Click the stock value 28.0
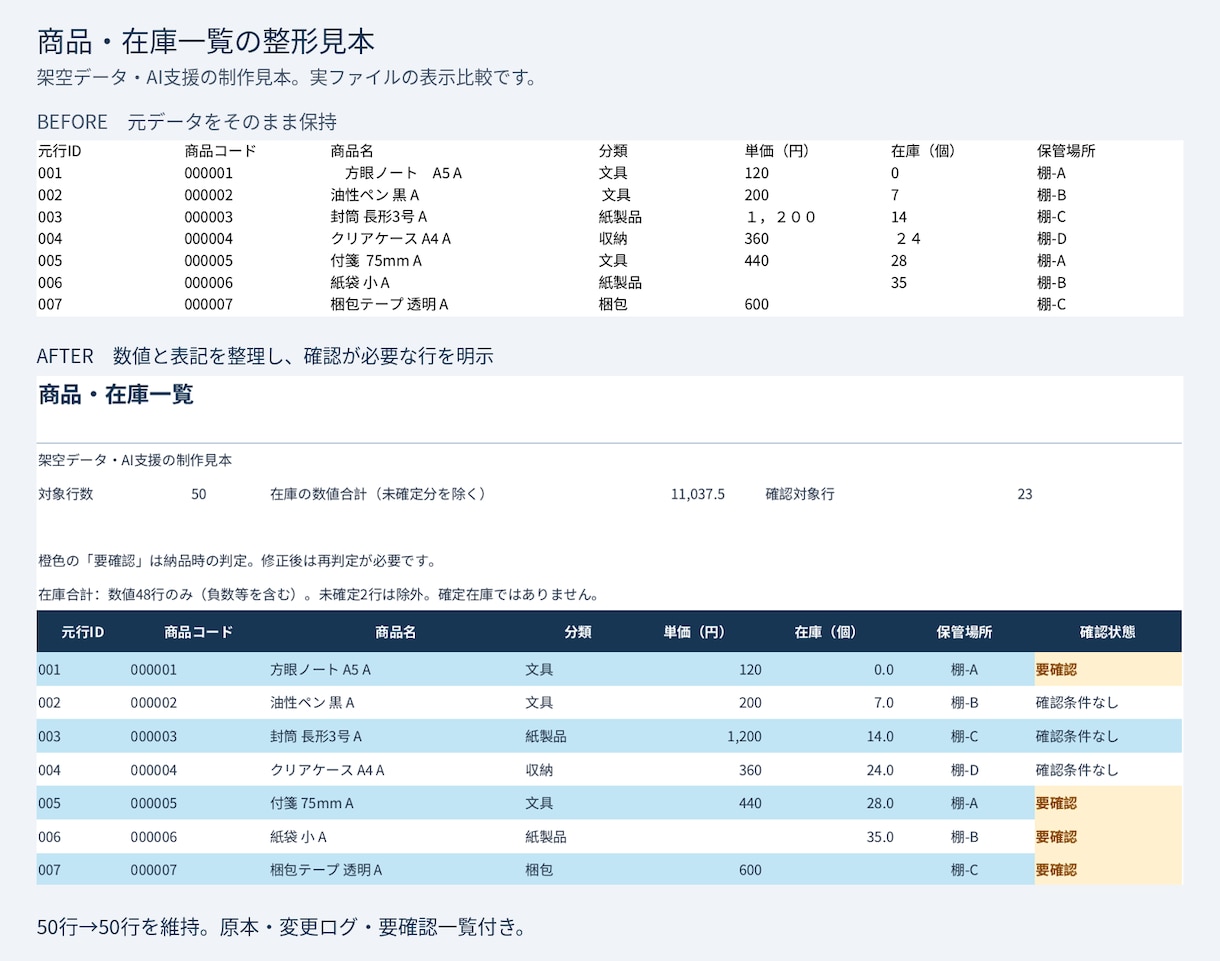Viewport: 1220px width, 961px height. coord(880,803)
